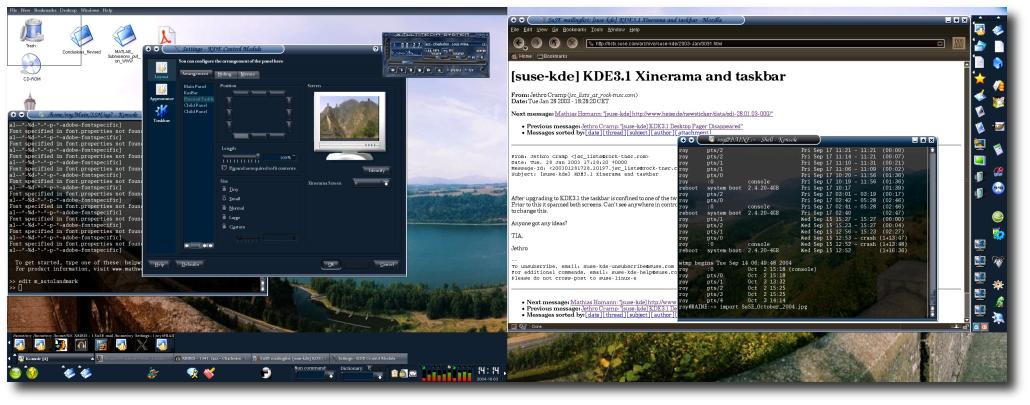This screenshot has height=405, width=1030.
Task: Click OK in the settings dialog
Action: click(332, 264)
